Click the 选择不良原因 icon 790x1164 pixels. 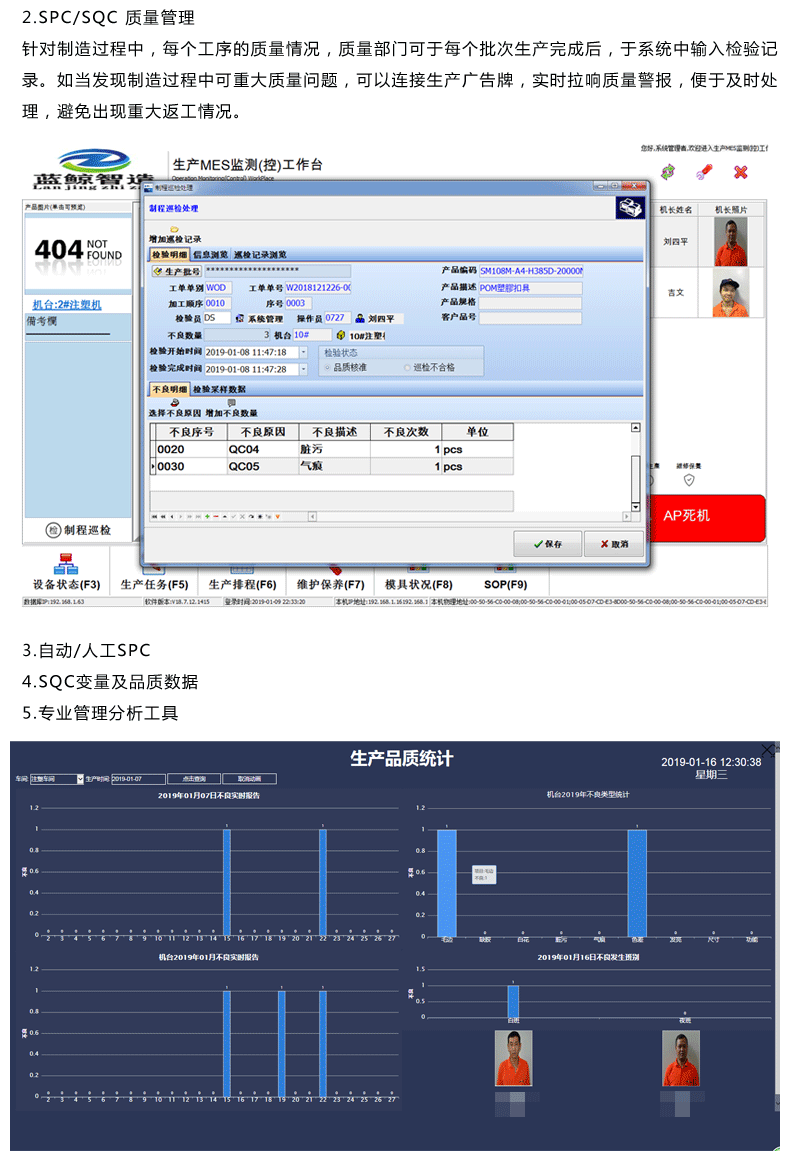pyautogui.click(x=174, y=402)
